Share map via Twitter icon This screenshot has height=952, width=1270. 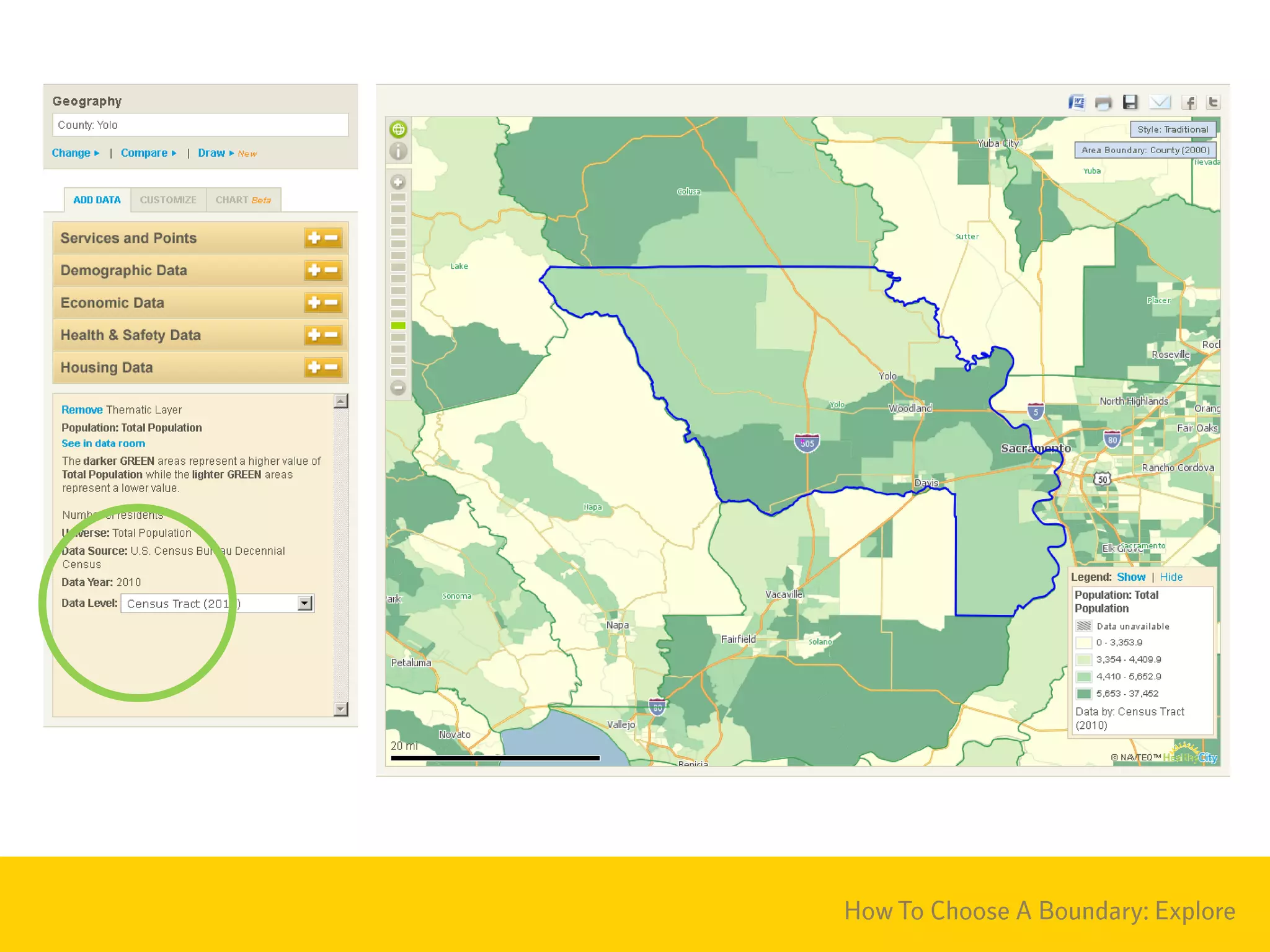[x=1214, y=102]
